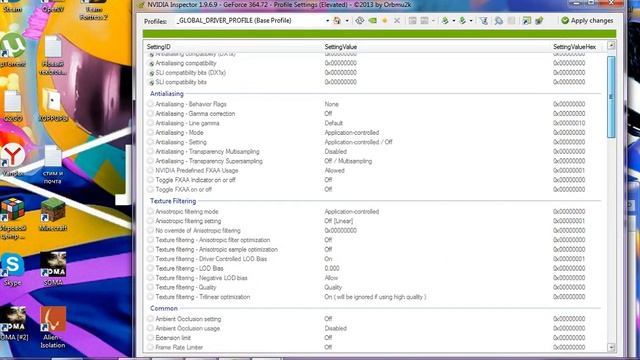Click hex value 0x00000010 for Line gamma

coord(569,123)
